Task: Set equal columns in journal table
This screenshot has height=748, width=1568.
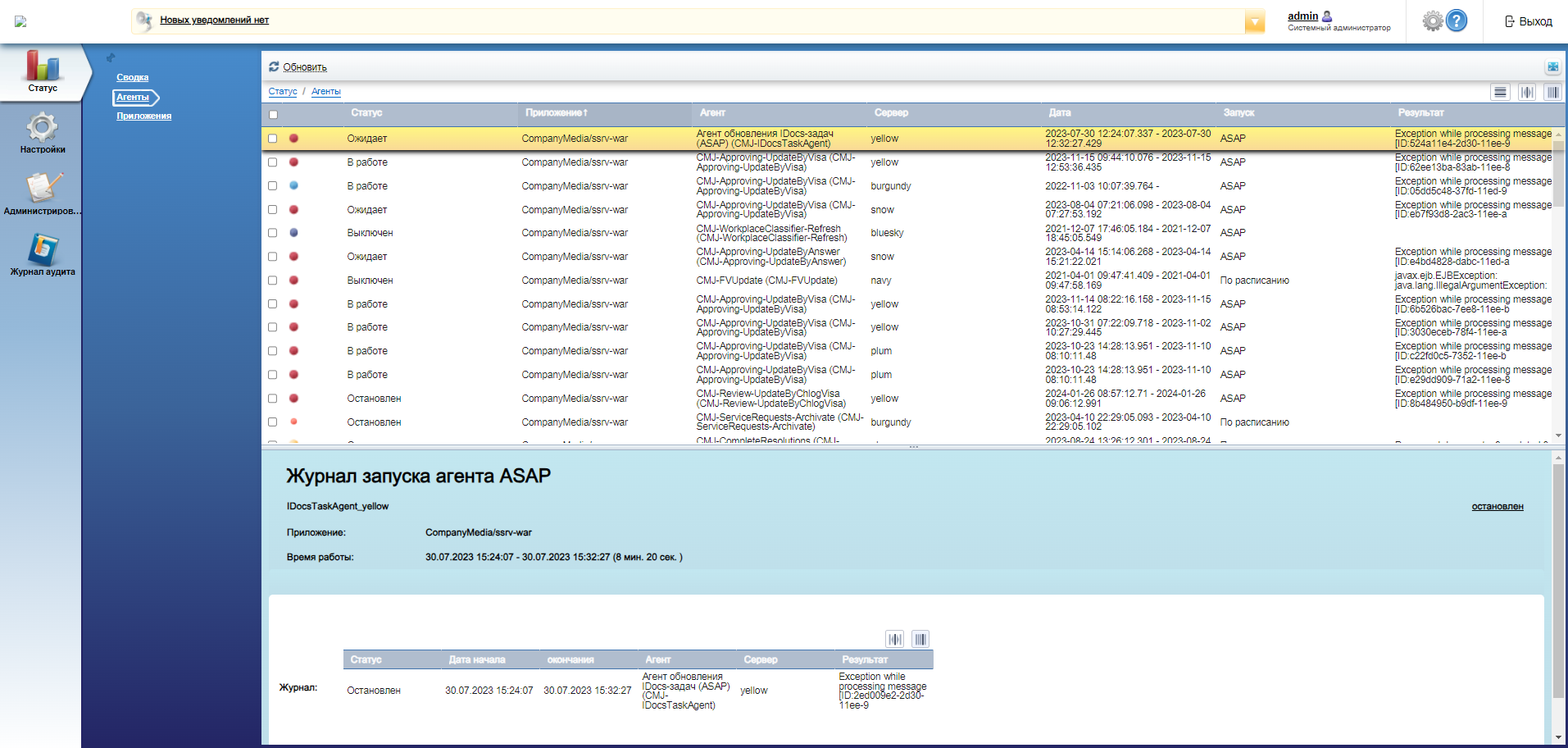Action: 920,639
